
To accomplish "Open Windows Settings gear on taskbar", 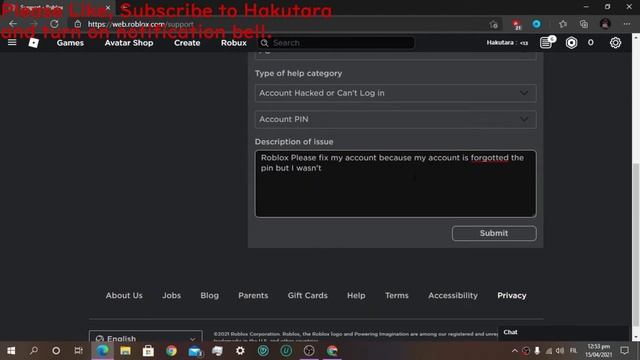I will (240, 351).
